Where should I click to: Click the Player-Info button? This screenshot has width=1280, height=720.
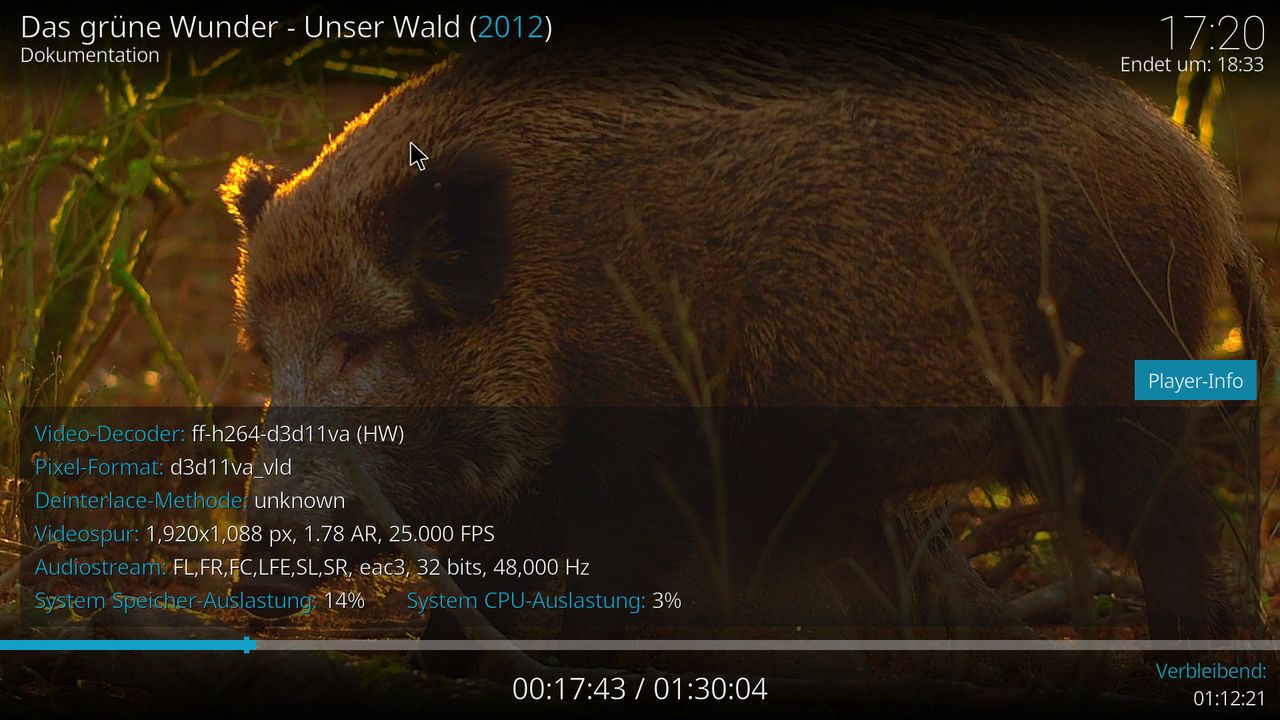[1195, 381]
